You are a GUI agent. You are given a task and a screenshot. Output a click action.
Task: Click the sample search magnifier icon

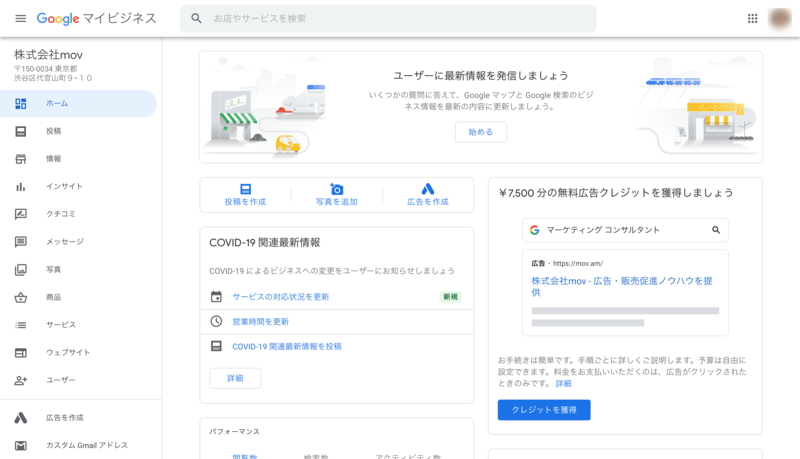tap(716, 230)
